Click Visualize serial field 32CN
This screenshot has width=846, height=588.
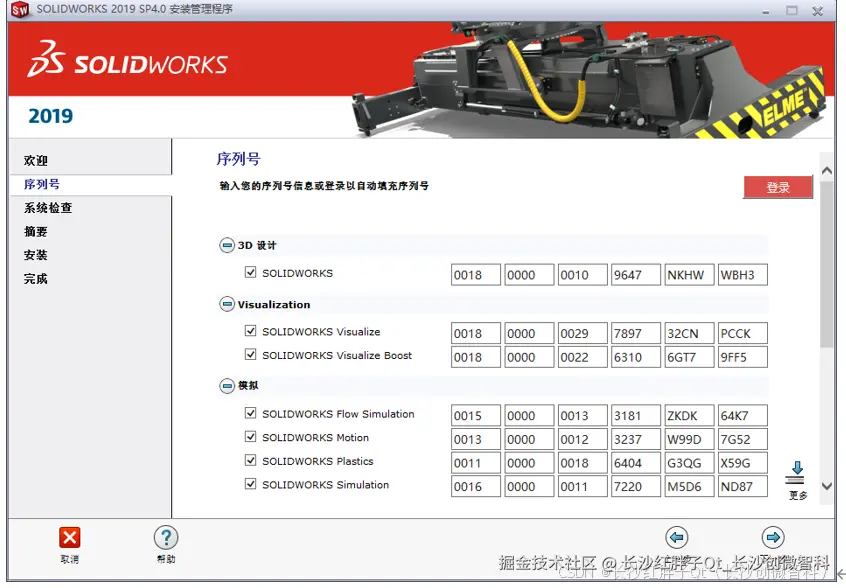(690, 333)
